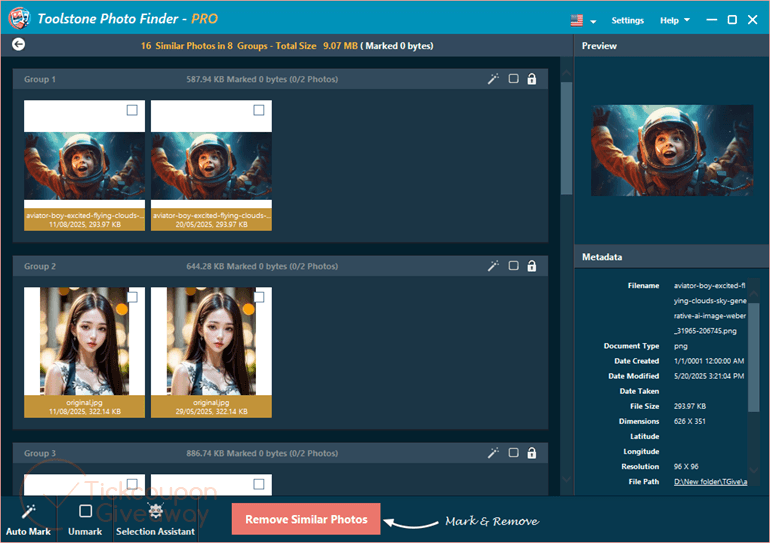Click the '626 X 351' dimensions value
This screenshot has width=770, height=543.
click(x=689, y=421)
